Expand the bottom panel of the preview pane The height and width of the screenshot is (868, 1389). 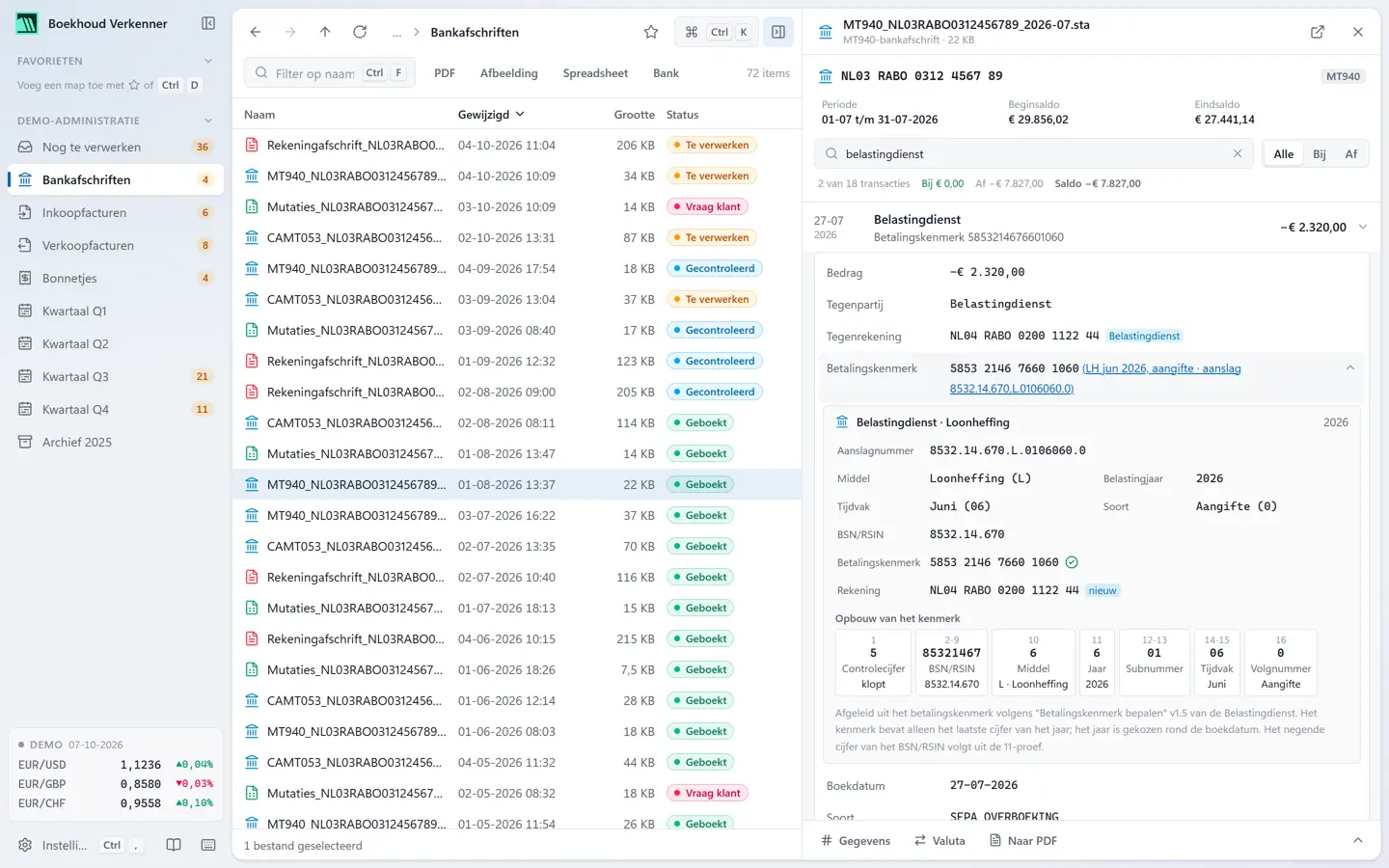coord(1358,840)
